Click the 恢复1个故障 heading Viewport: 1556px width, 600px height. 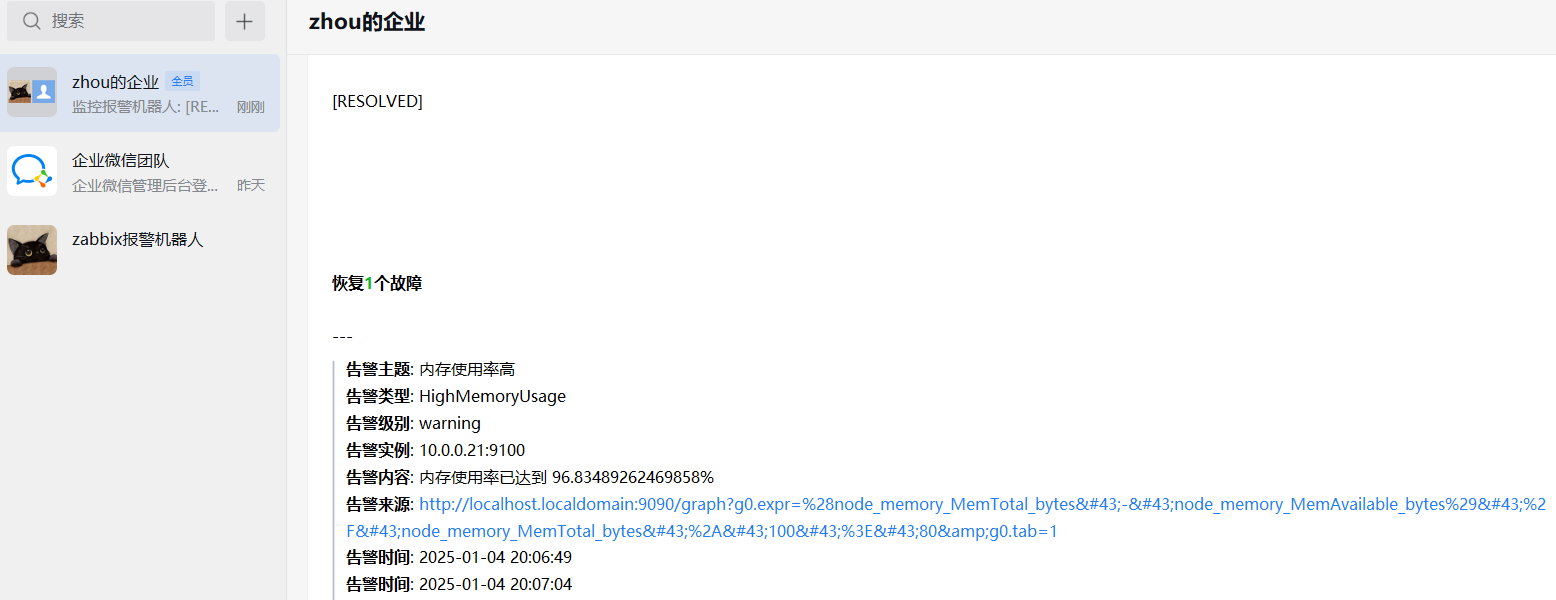pyautogui.click(x=377, y=284)
